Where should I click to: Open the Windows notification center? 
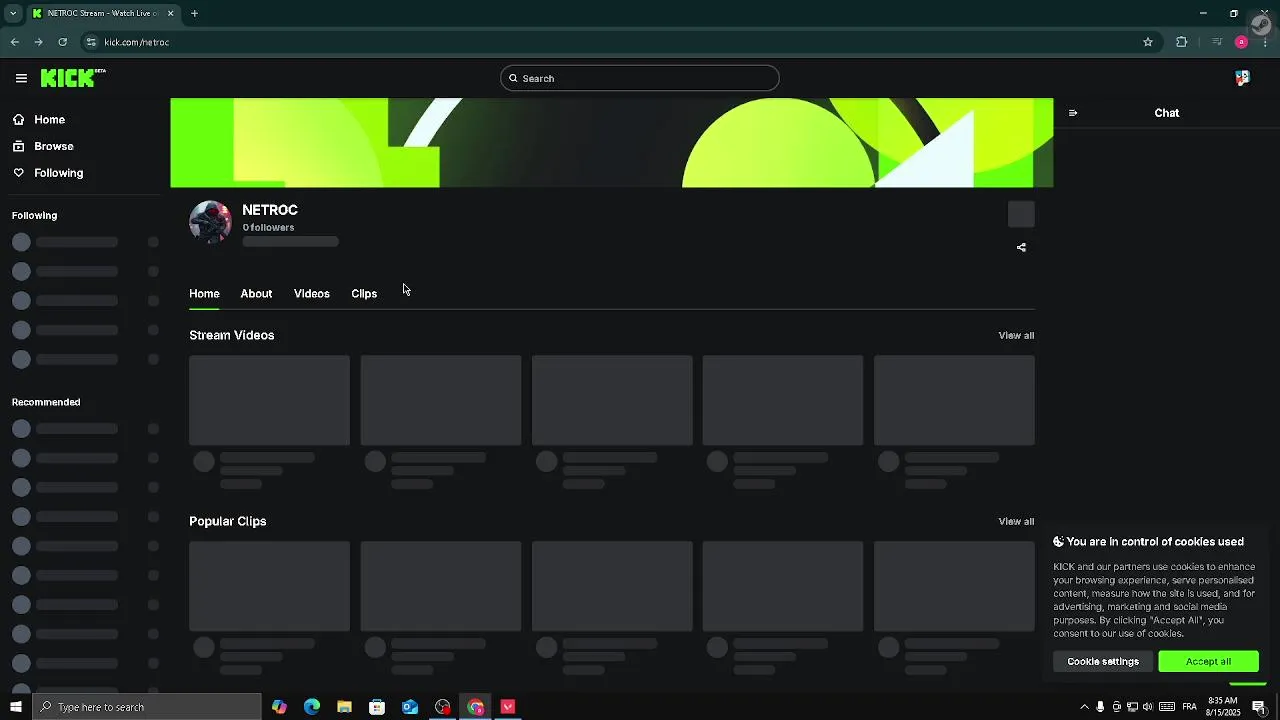point(1259,707)
